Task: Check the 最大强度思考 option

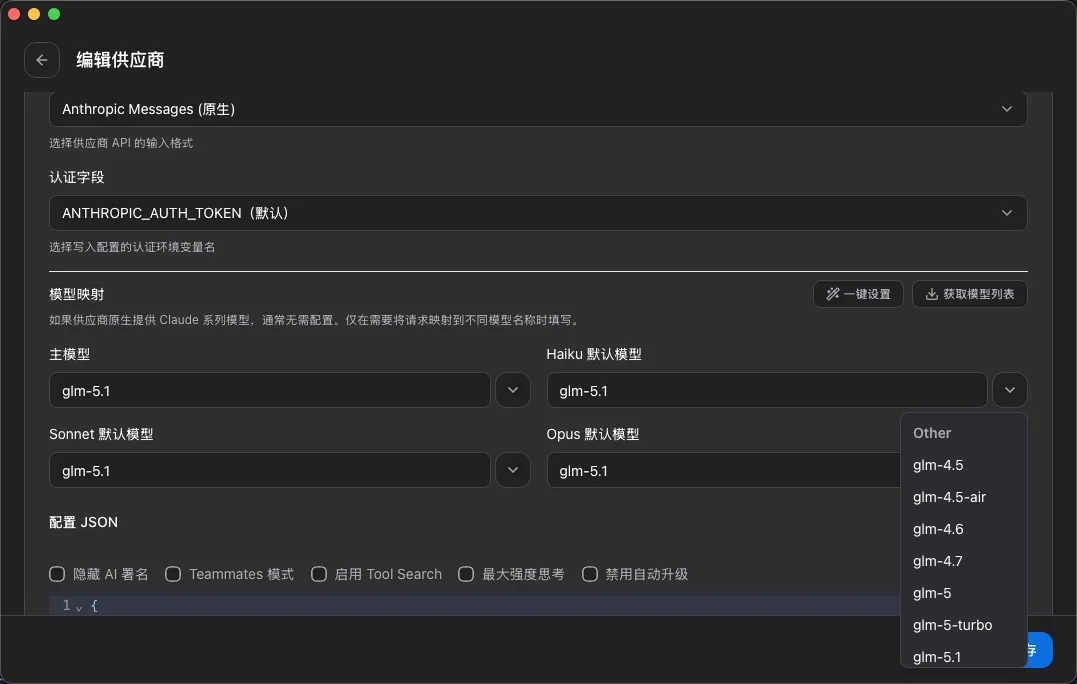Action: 466,574
